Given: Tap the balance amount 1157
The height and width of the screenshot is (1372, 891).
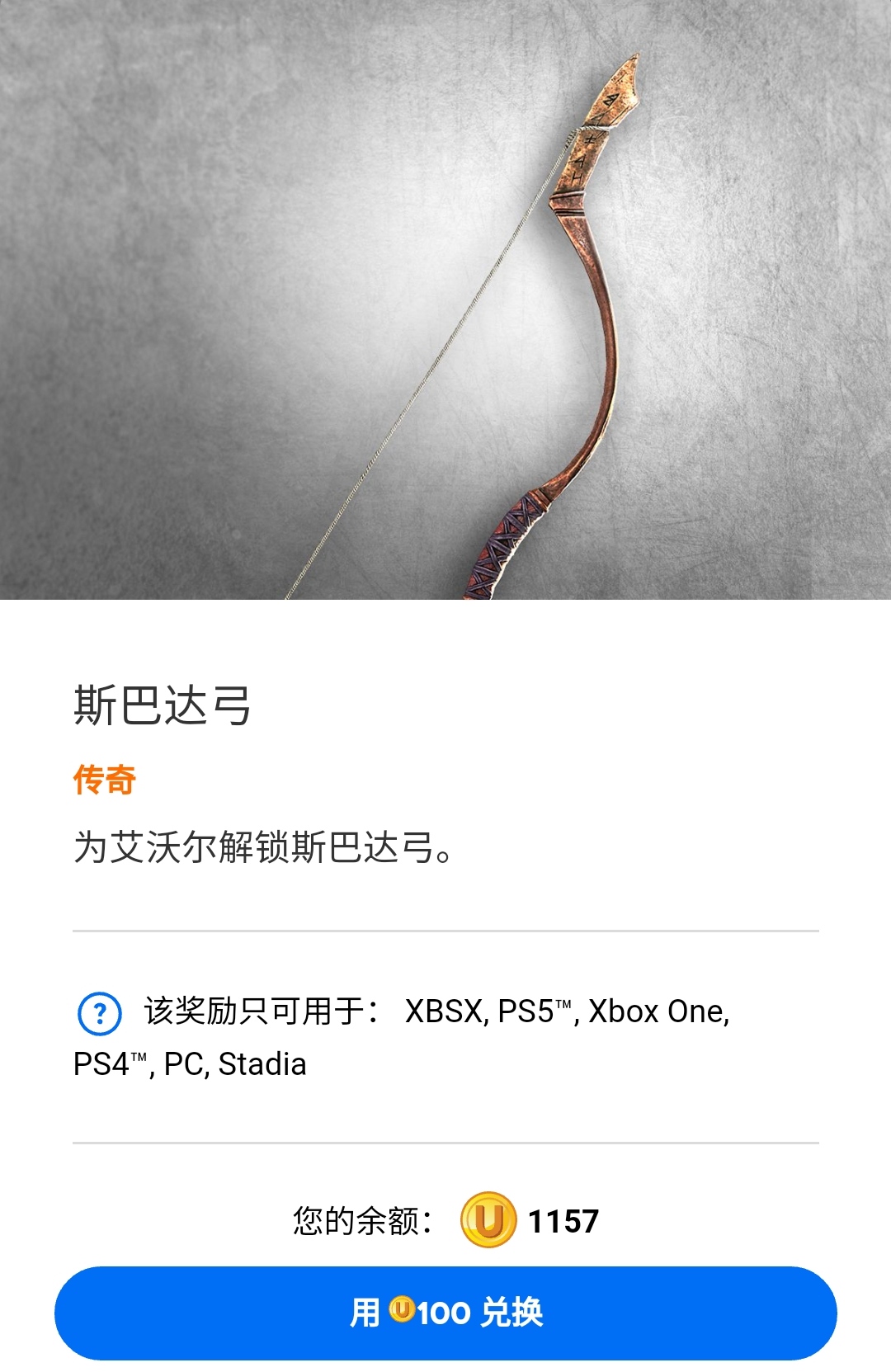Looking at the screenshot, I should [x=563, y=1221].
